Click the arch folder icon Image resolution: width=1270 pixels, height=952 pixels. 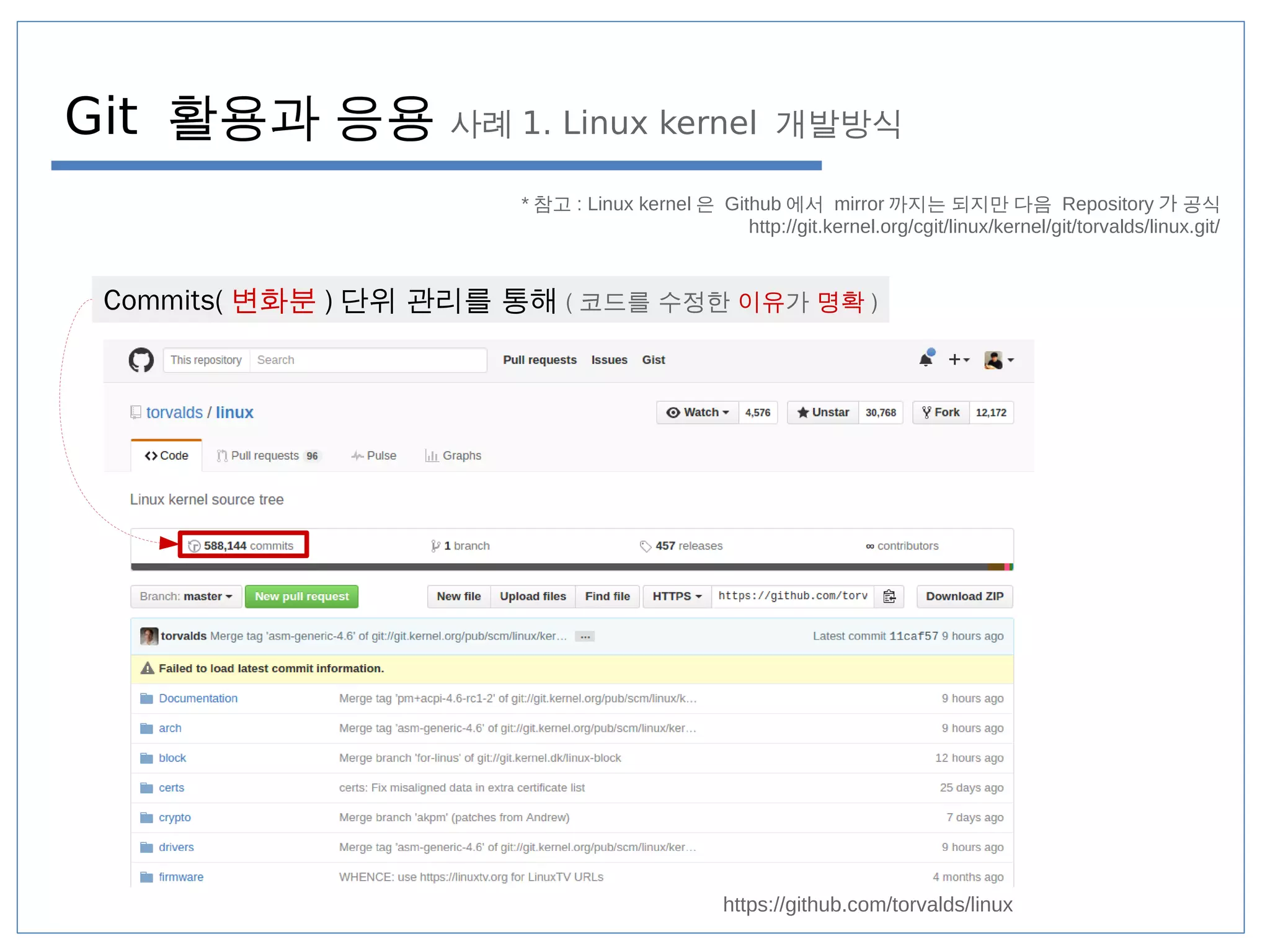[x=146, y=728]
